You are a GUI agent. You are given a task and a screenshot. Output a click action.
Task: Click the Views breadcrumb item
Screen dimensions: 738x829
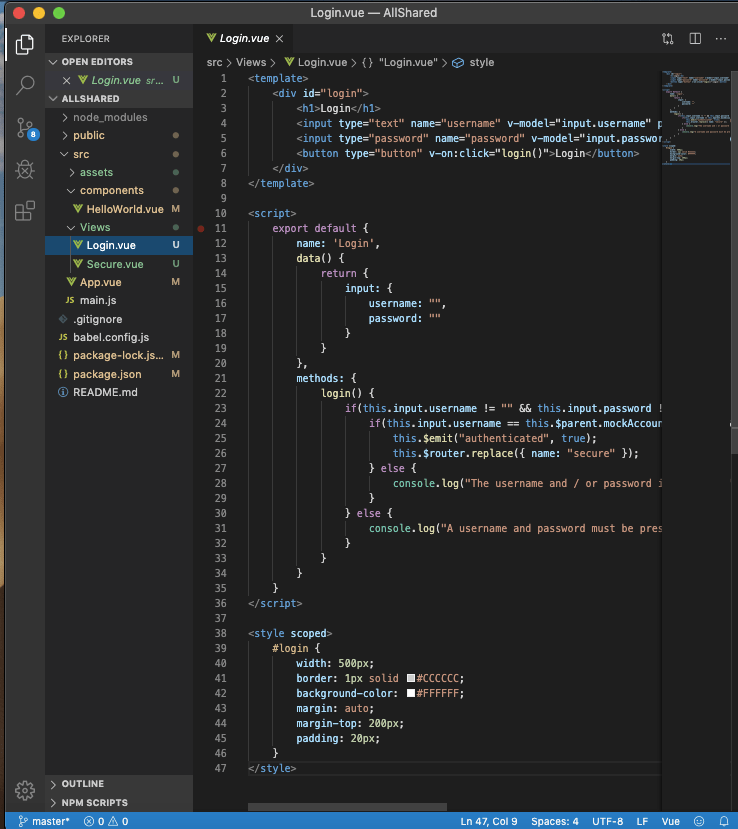[251, 62]
